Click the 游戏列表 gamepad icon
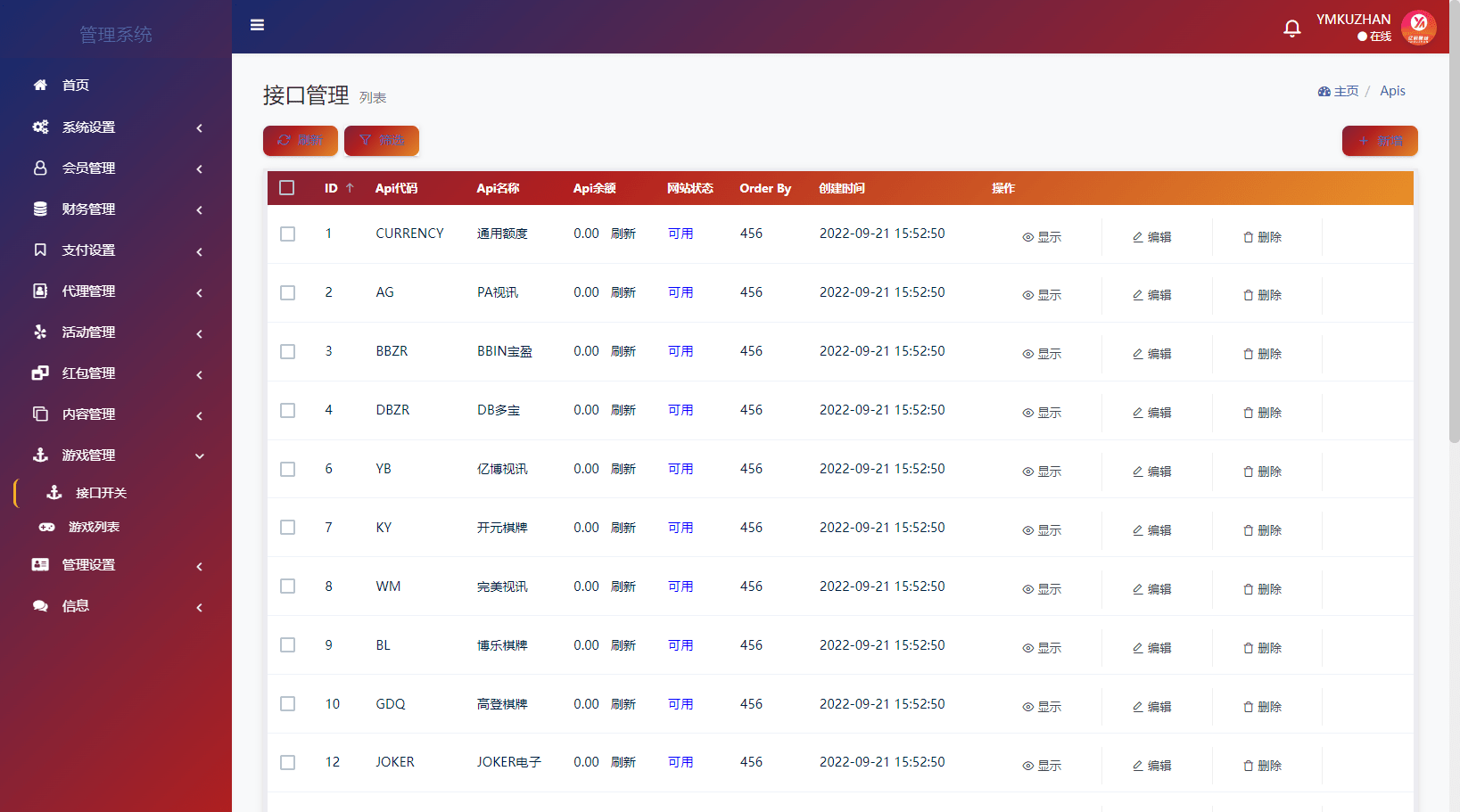The height and width of the screenshot is (812, 1460). pyautogui.click(x=46, y=527)
